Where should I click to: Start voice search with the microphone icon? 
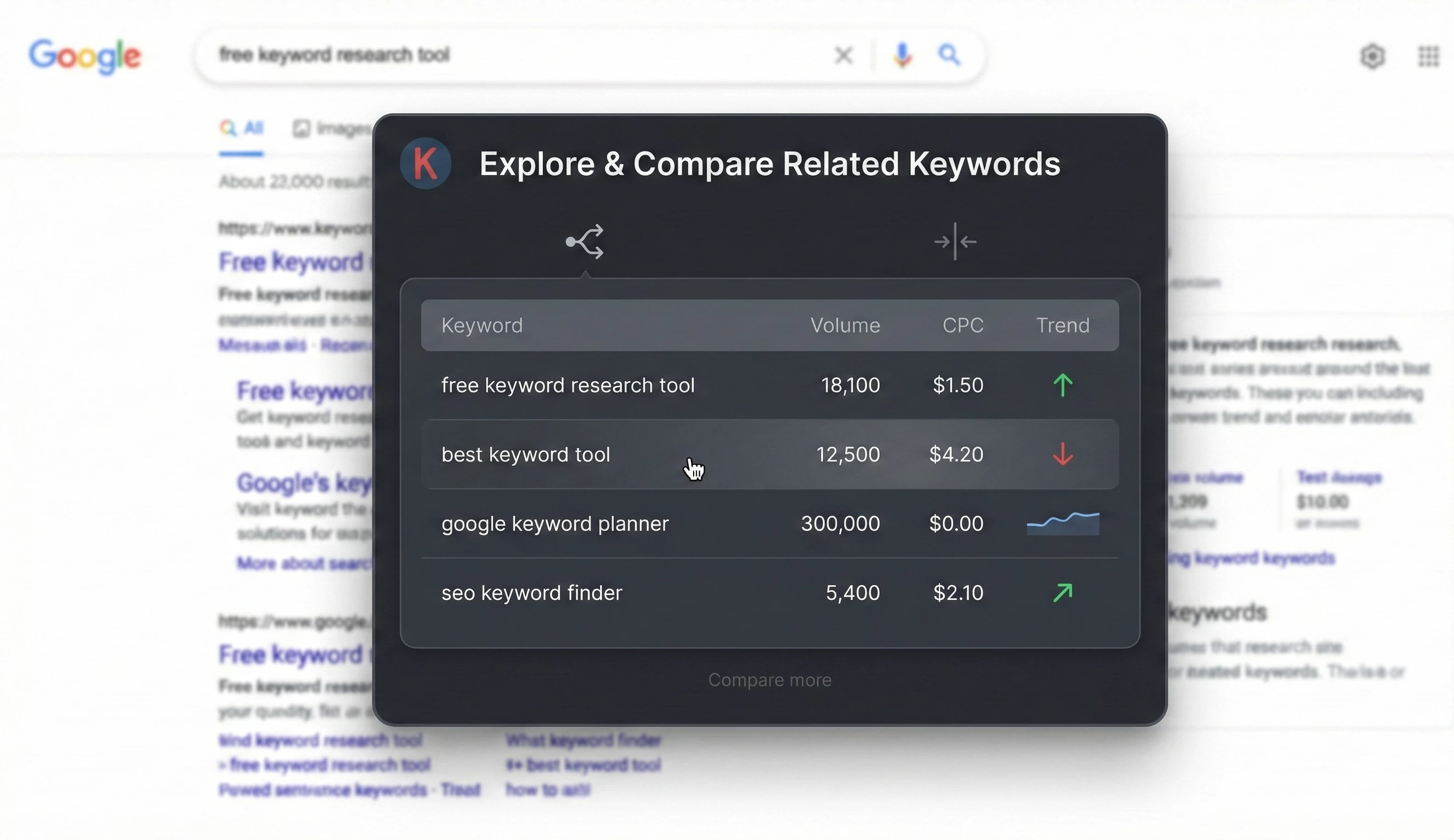tap(903, 55)
